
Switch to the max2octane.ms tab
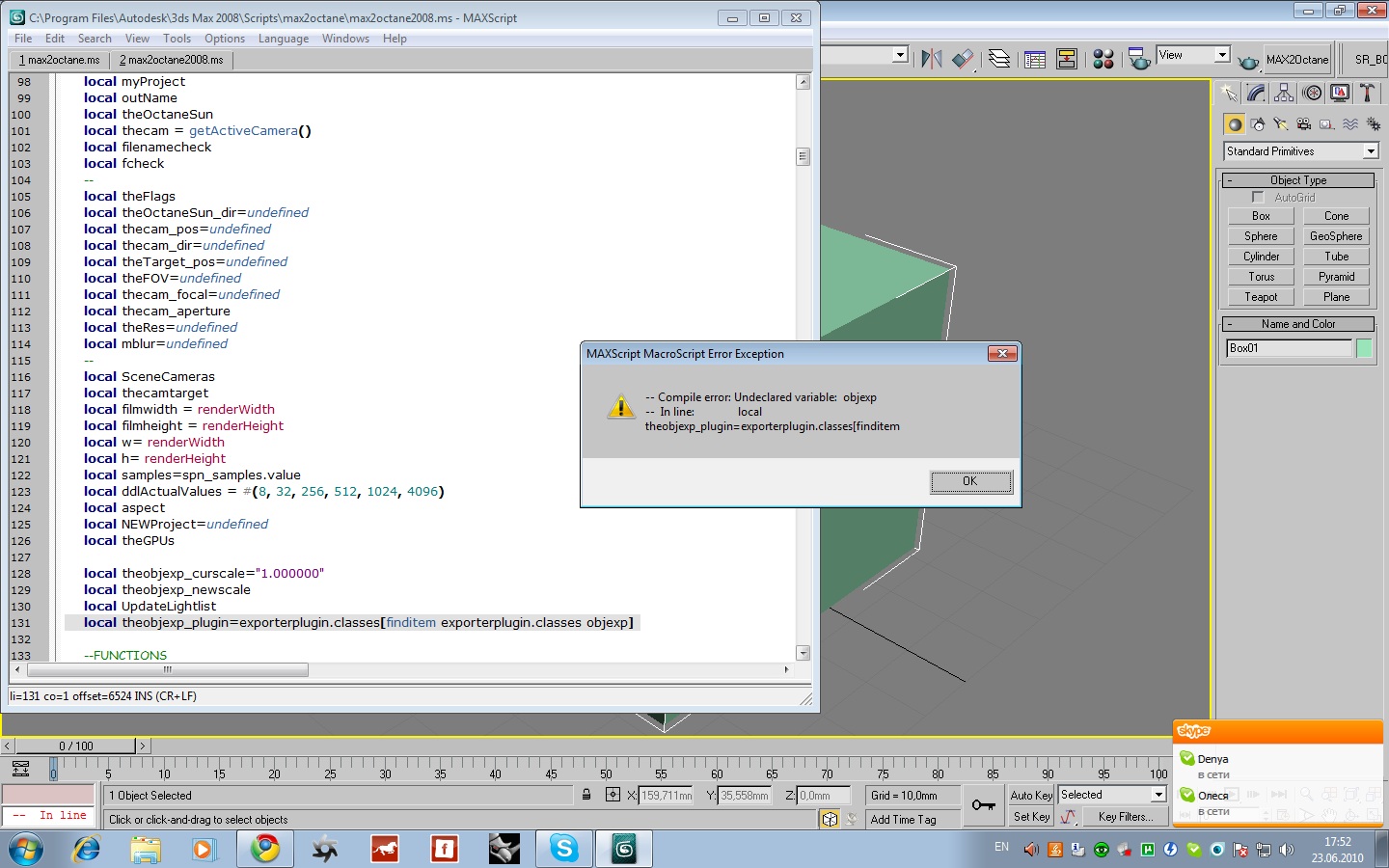59,60
